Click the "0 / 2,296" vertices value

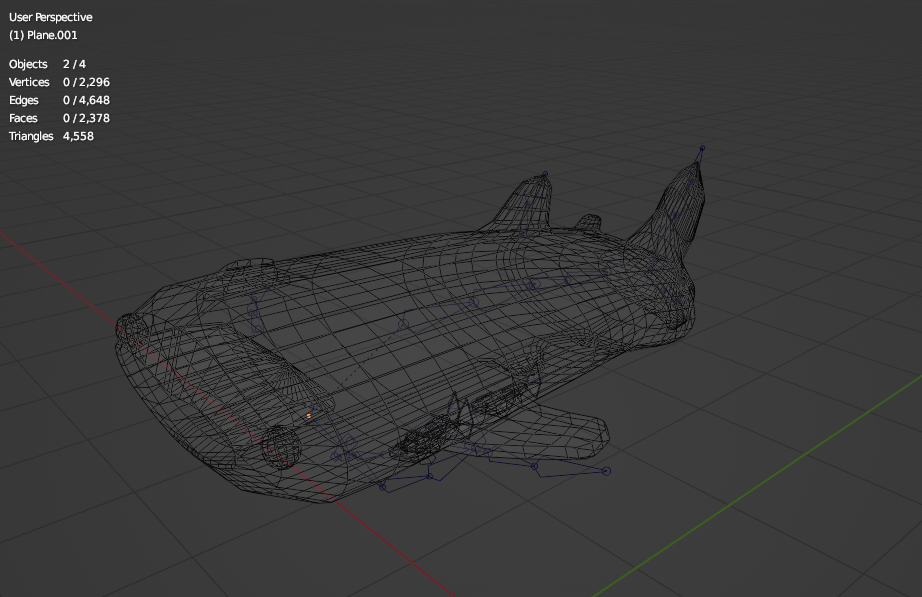(86, 82)
